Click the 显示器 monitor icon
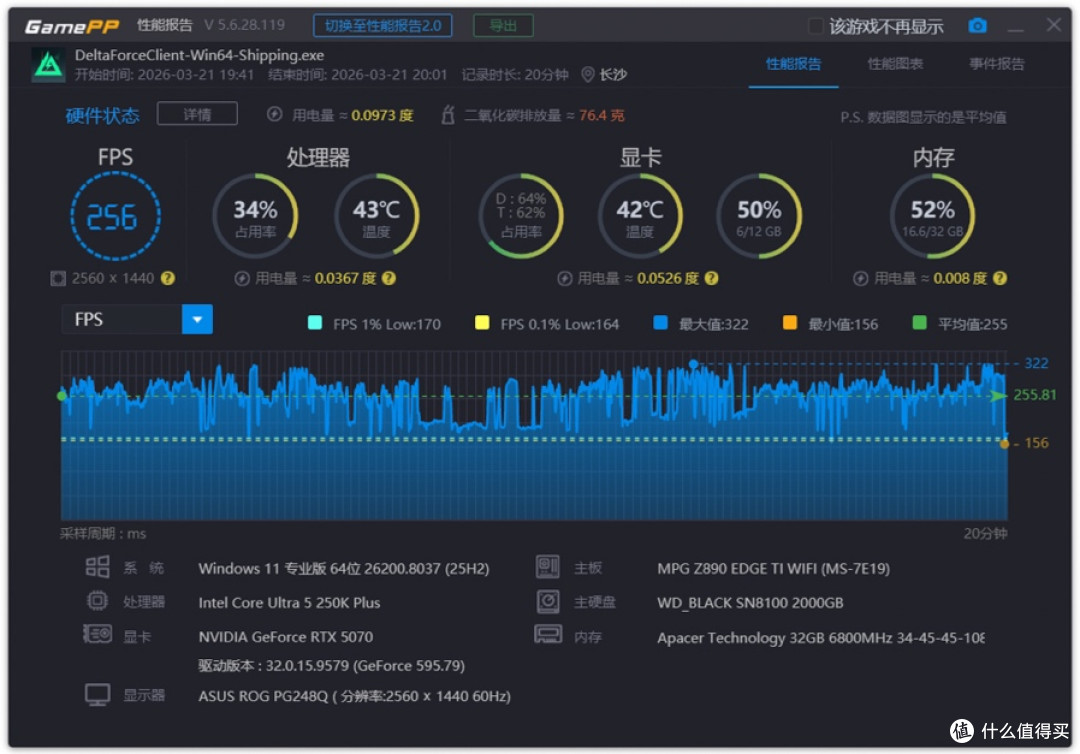Screen dimensions: 1080x754 pos(97,695)
